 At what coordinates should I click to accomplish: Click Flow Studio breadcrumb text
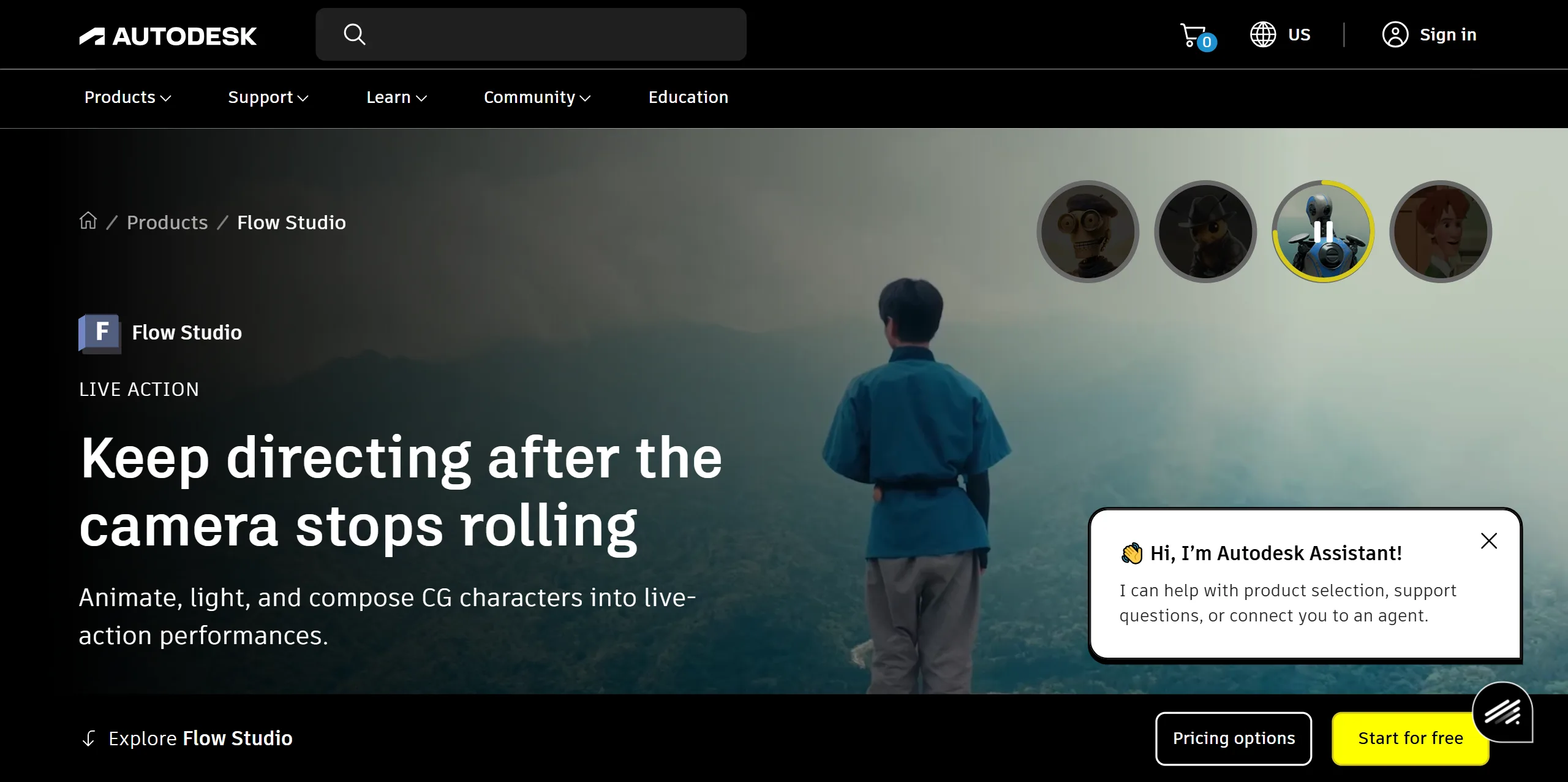292,222
